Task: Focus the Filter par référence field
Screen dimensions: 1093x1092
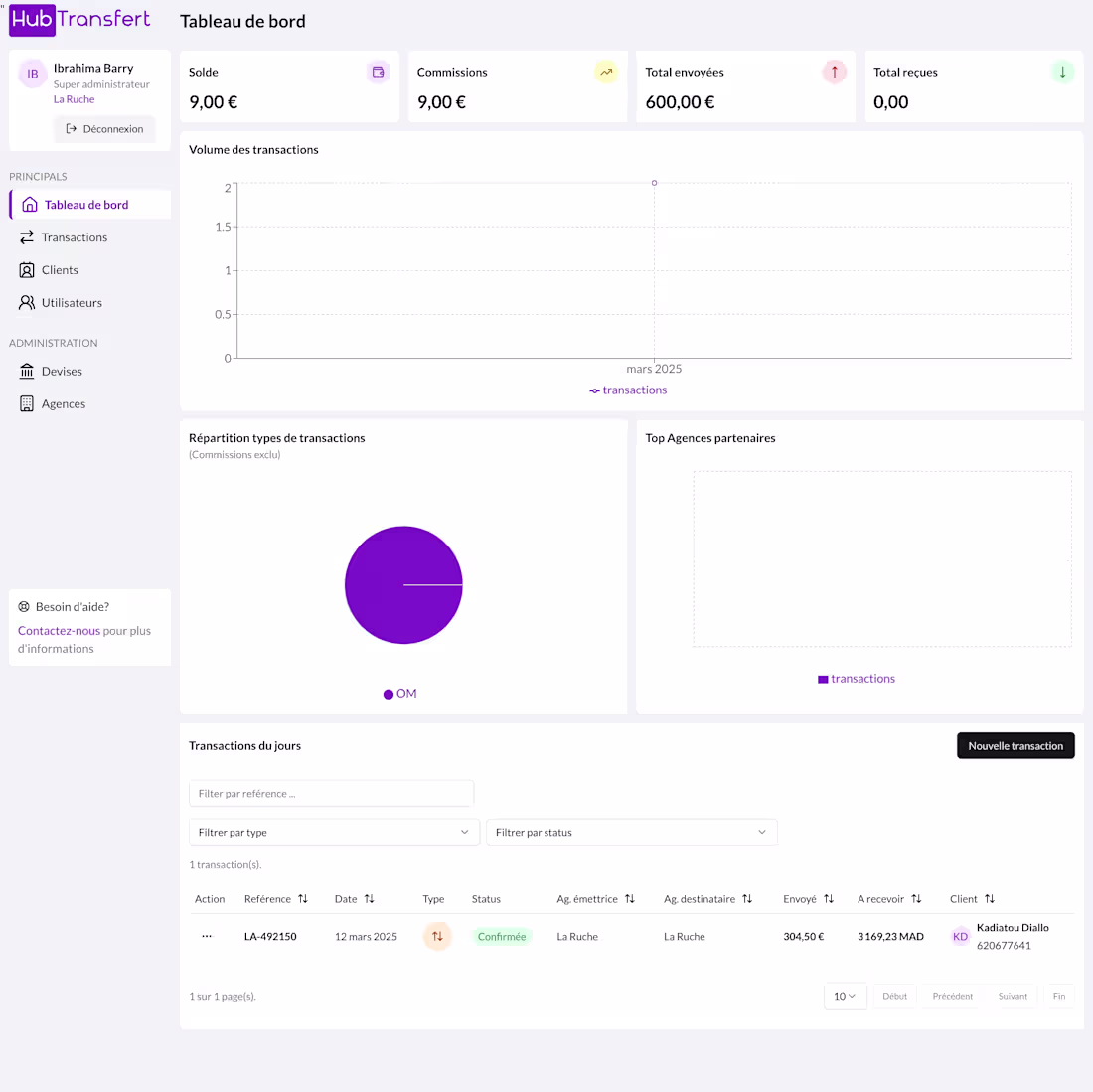Action: (x=331, y=793)
